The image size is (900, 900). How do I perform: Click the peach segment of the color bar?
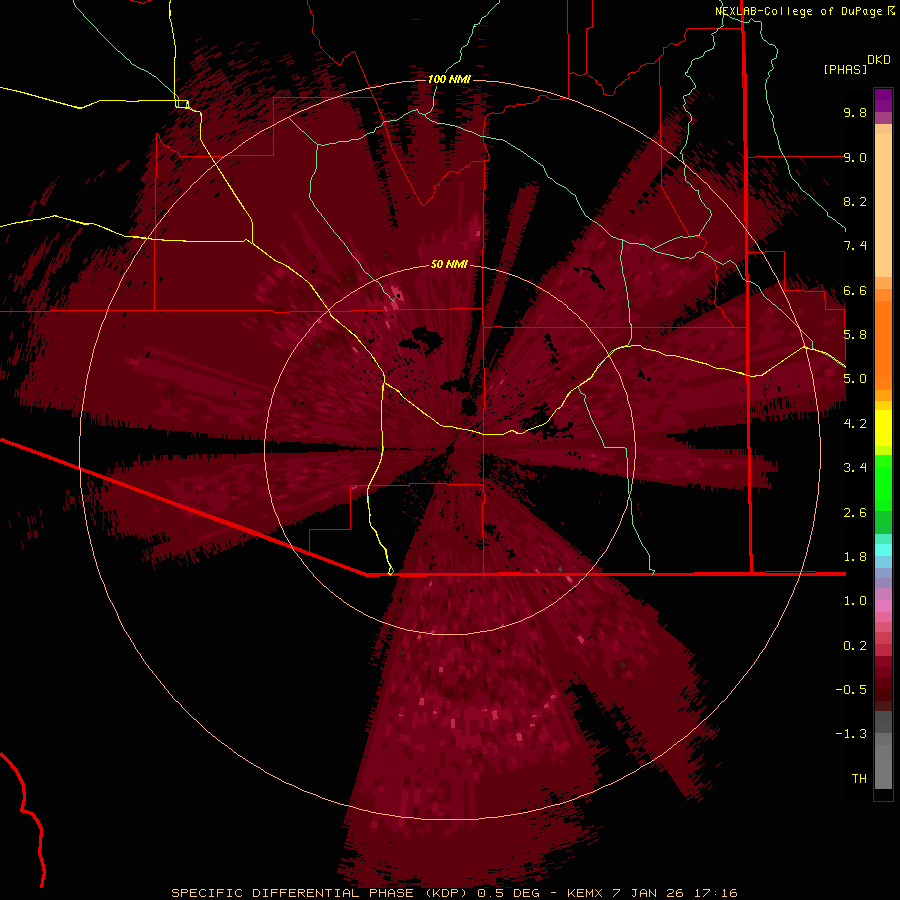click(x=883, y=205)
